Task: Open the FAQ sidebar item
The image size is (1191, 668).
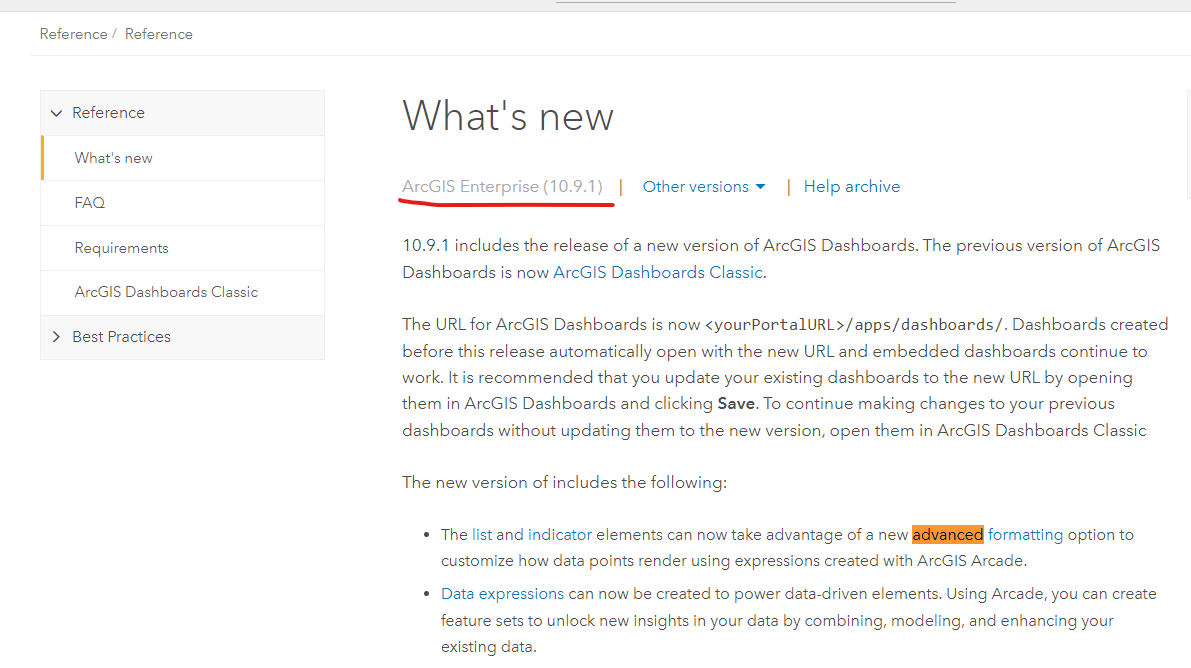Action: (x=90, y=203)
